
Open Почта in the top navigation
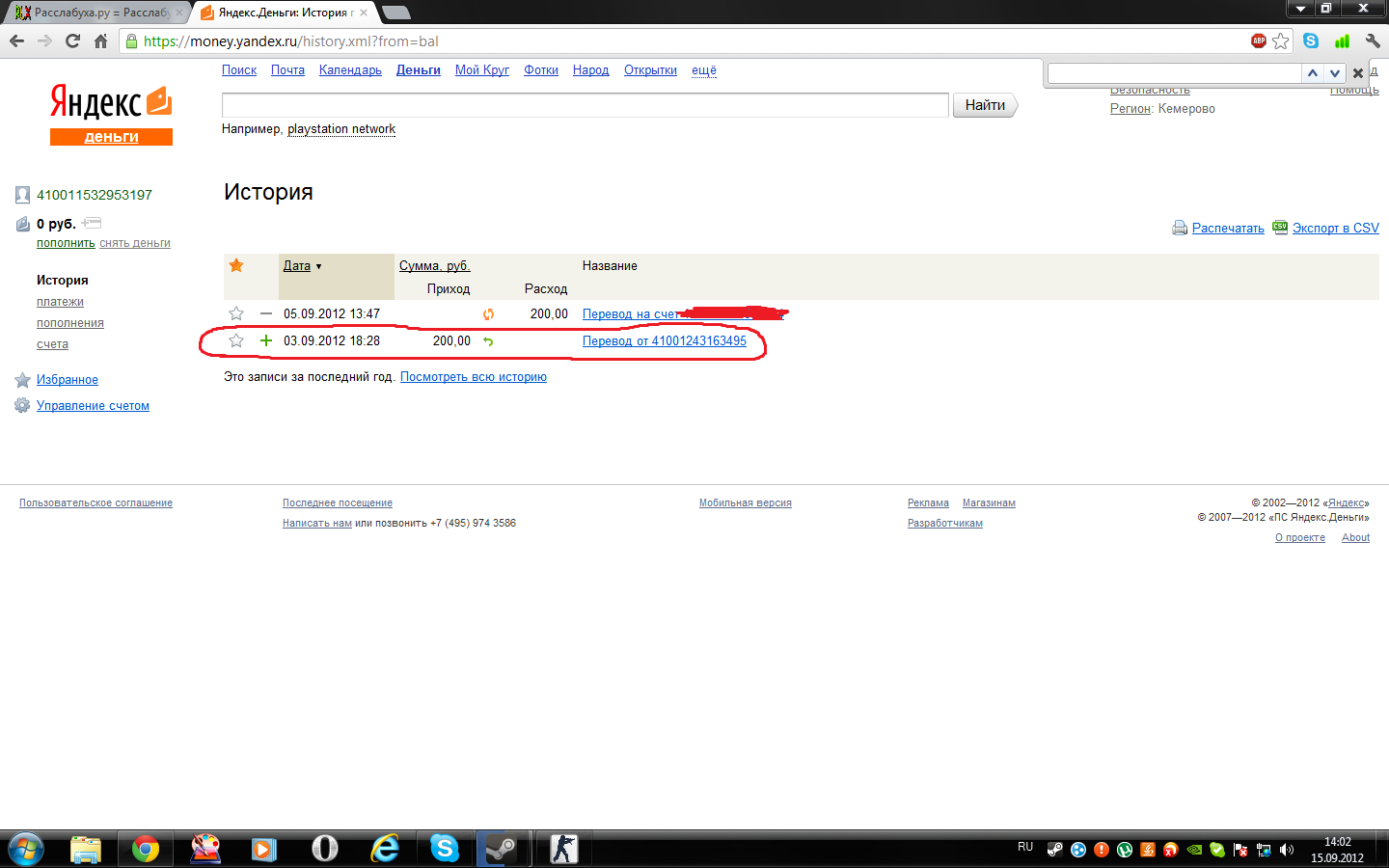pyautogui.click(x=287, y=70)
